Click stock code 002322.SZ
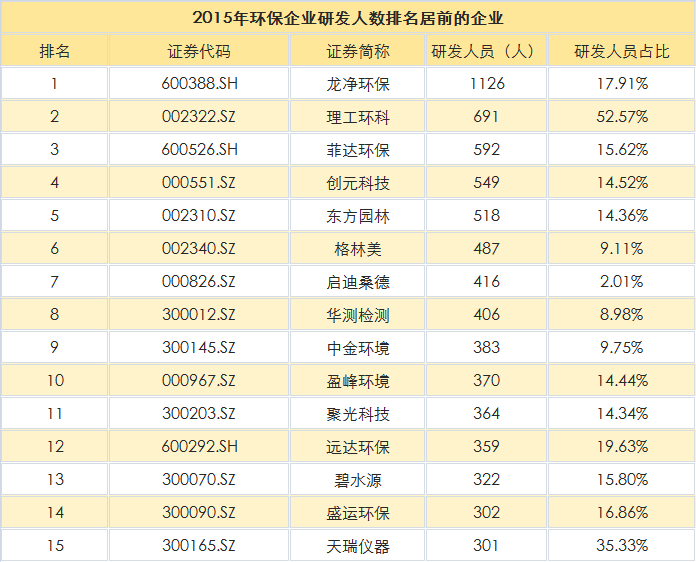 tap(198, 116)
